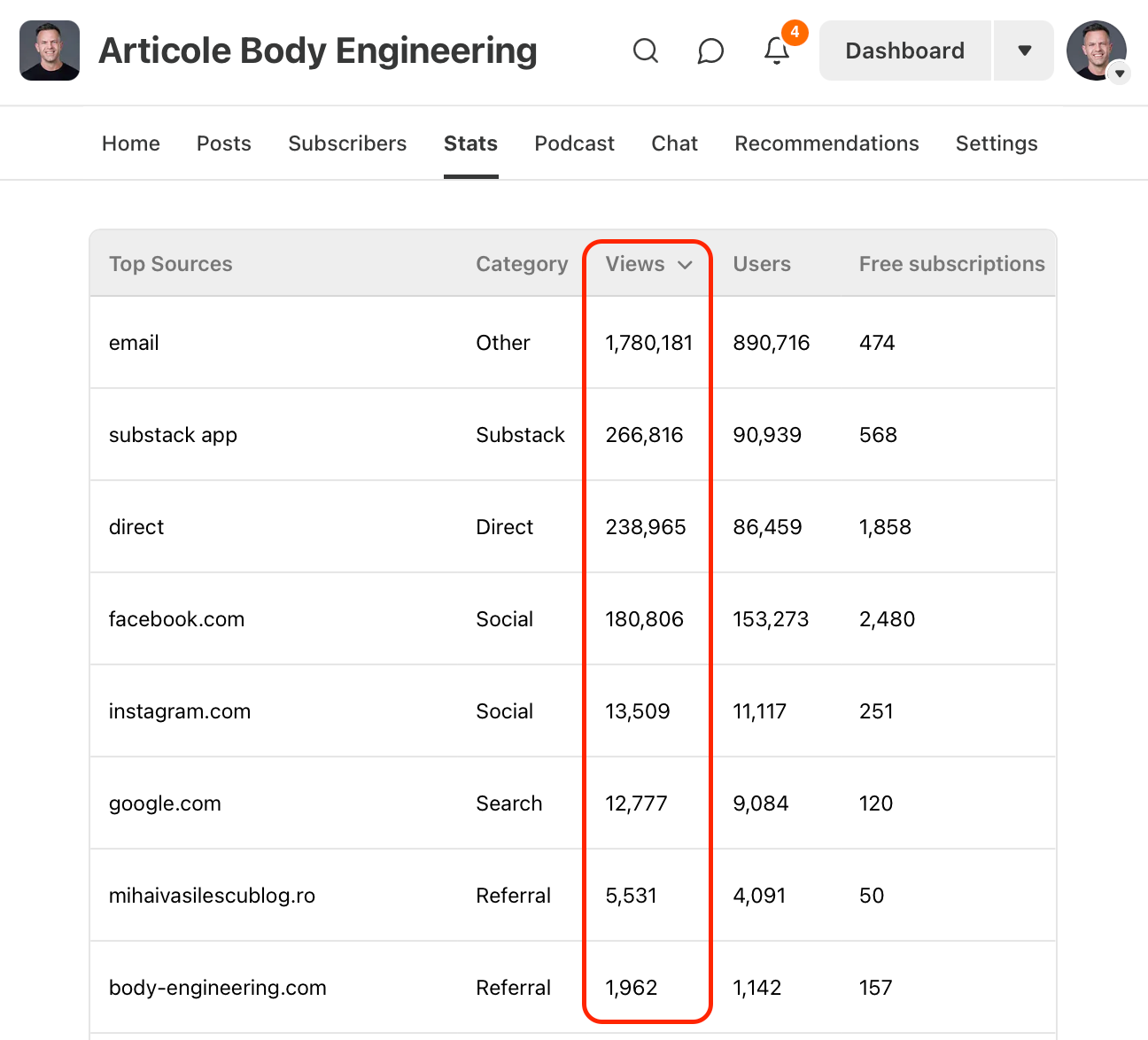Viewport: 1148px width, 1040px height.
Task: Open the Settings tab
Action: click(x=997, y=144)
